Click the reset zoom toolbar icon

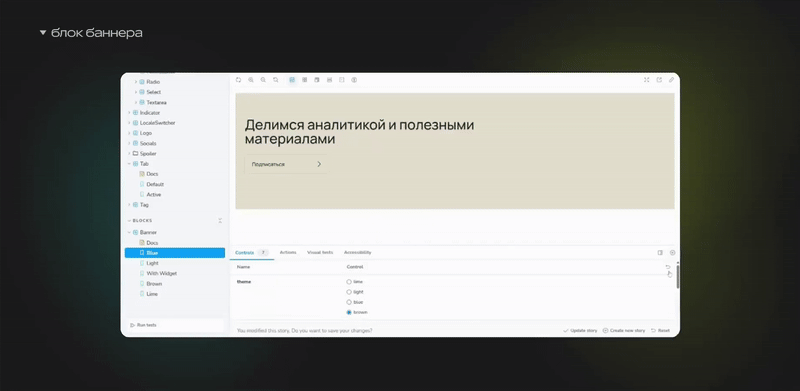(x=276, y=80)
